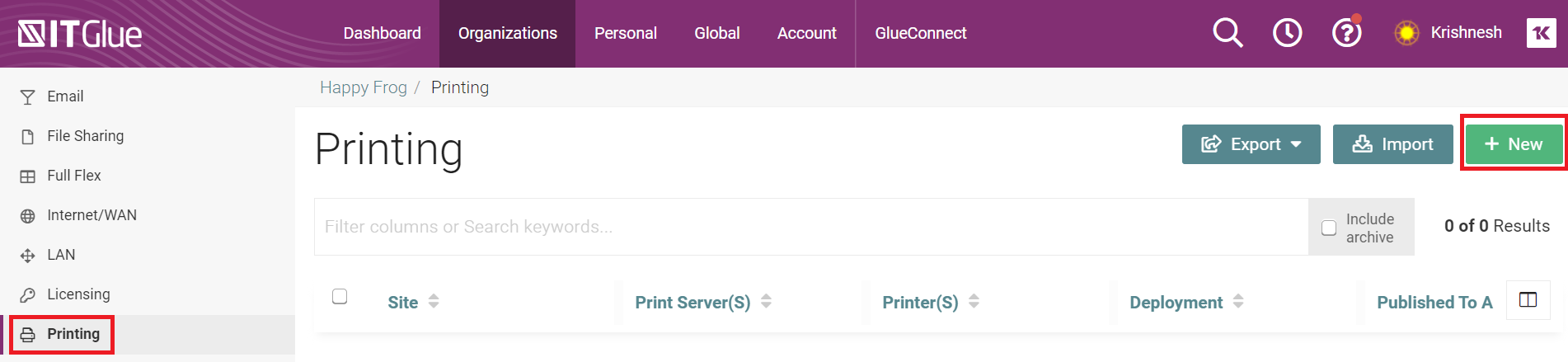Click the Print Server(S) column header
Viewport: 1568px width, 362px height.
(692, 303)
